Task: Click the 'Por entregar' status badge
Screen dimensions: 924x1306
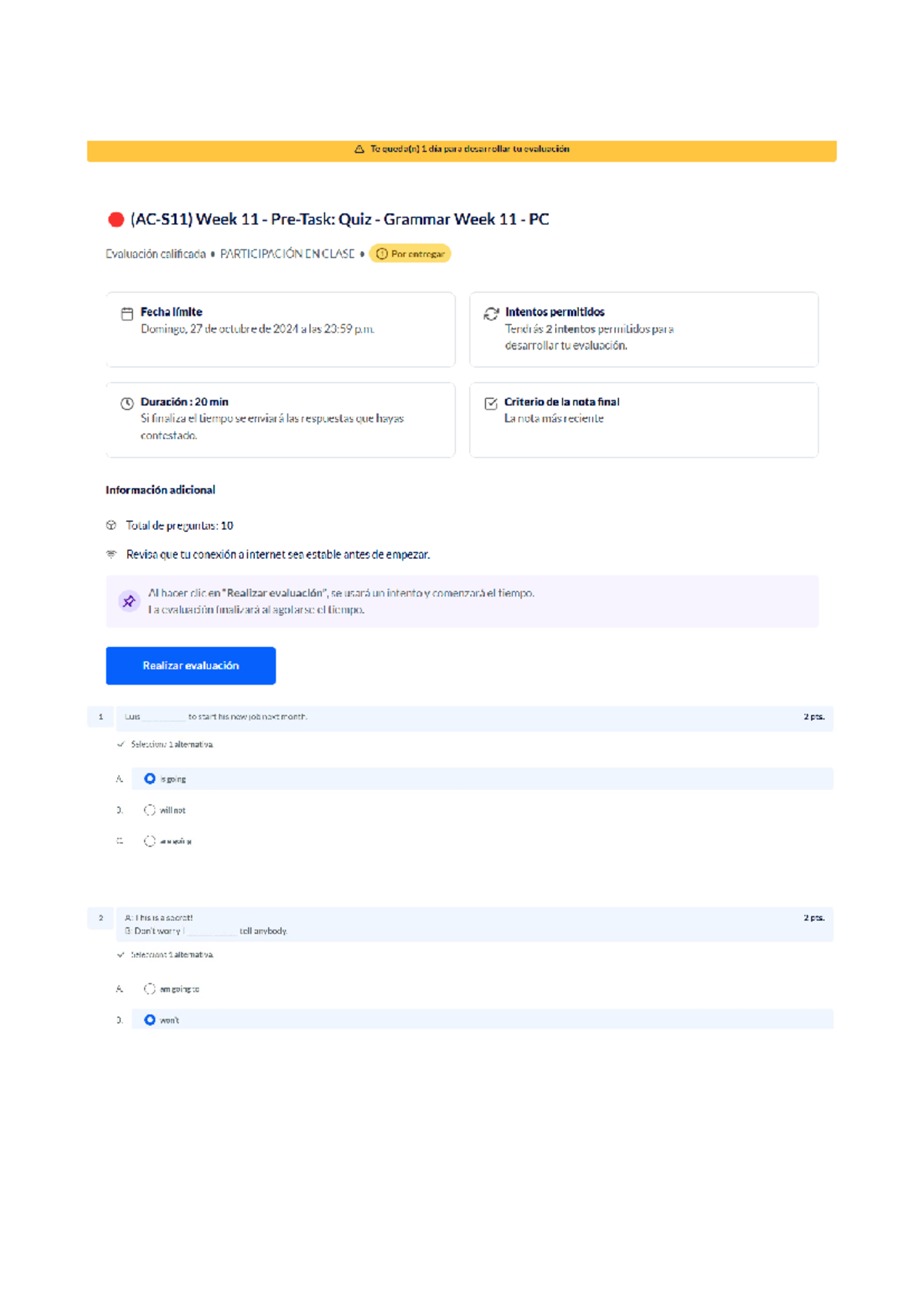Action: 410,254
